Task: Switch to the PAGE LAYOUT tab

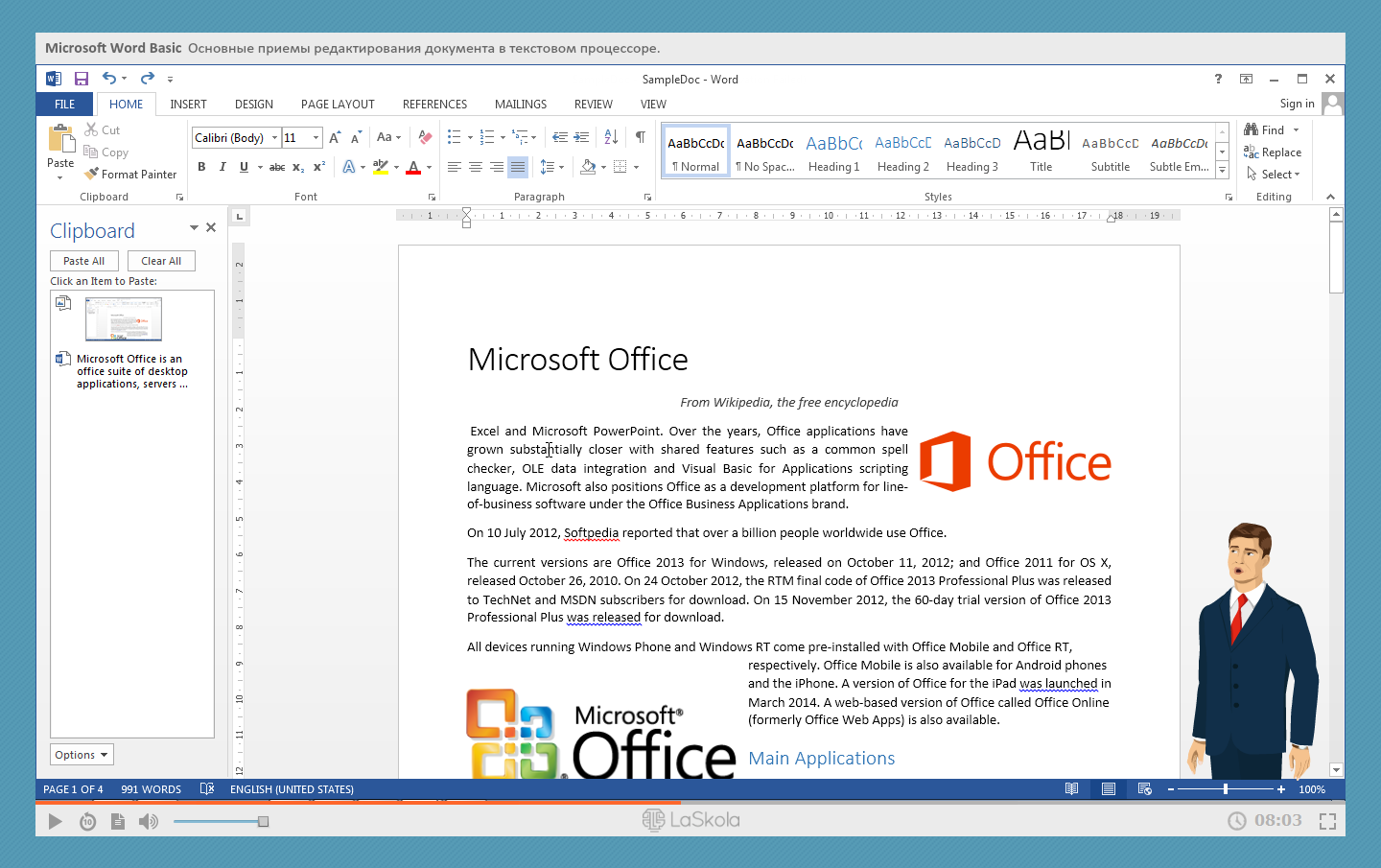Action: click(338, 105)
